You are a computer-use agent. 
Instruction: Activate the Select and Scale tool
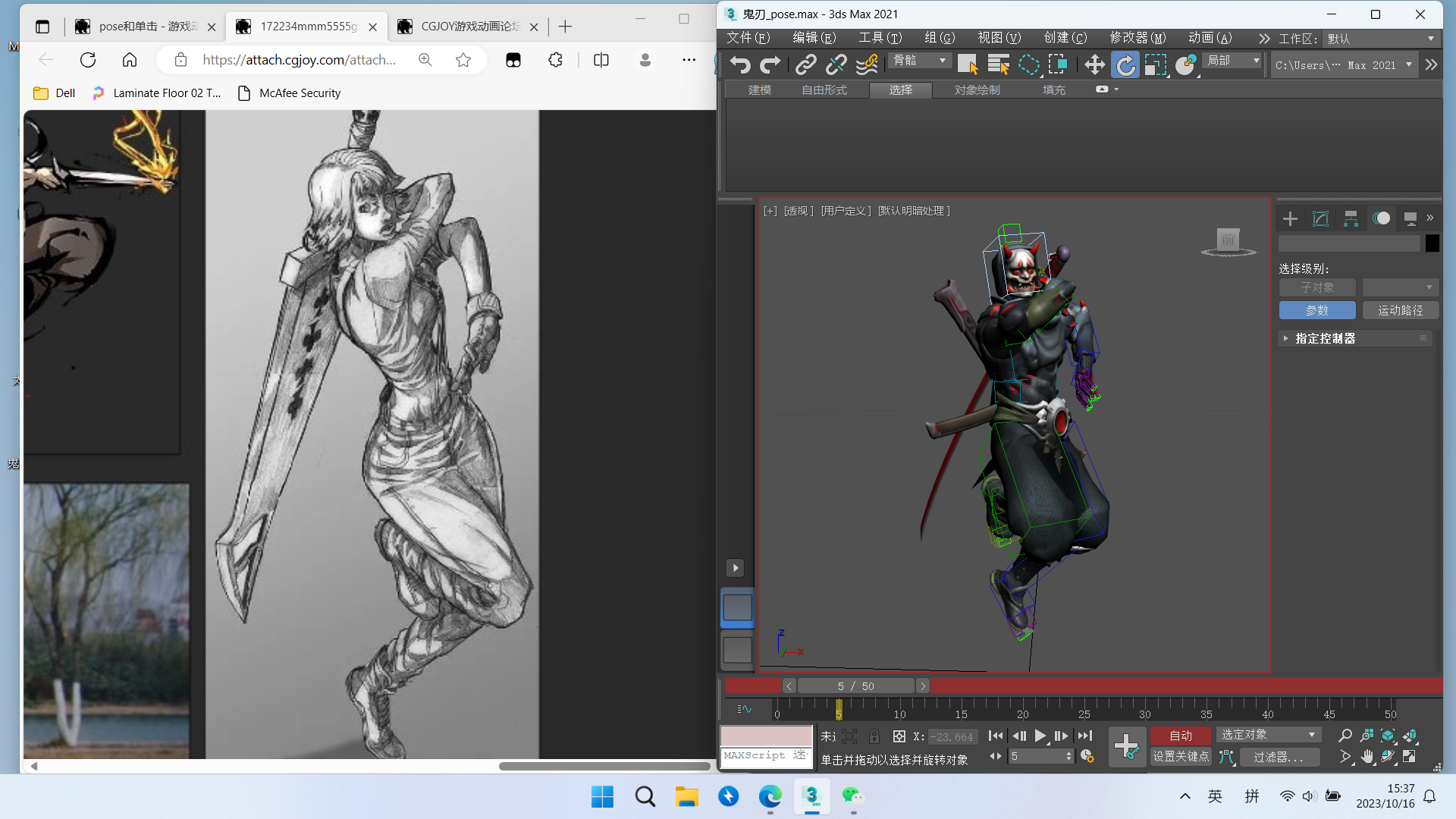point(1156,65)
